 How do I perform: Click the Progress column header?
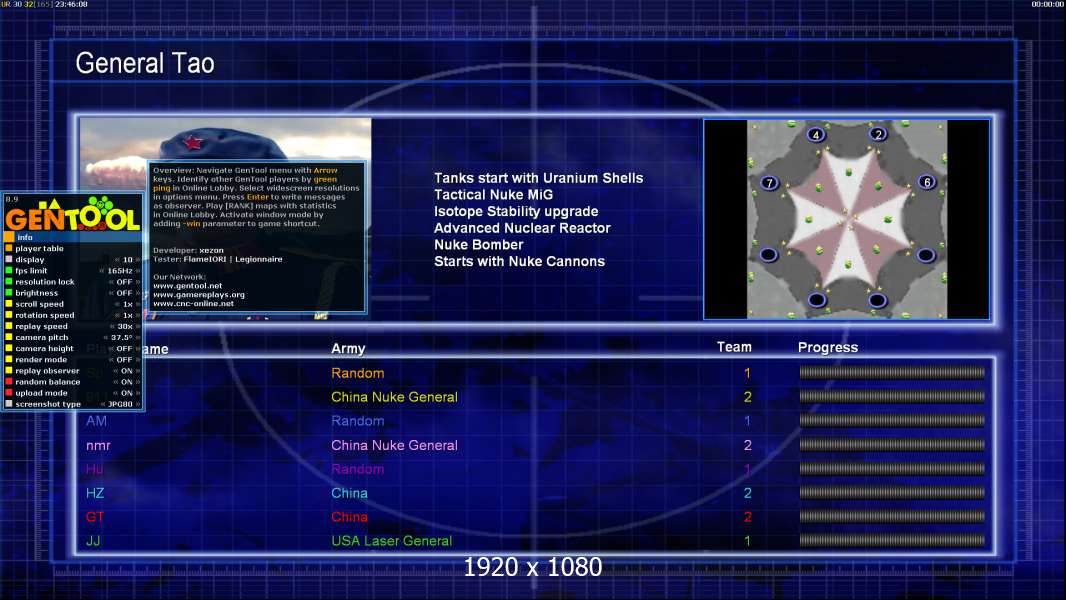tap(827, 347)
